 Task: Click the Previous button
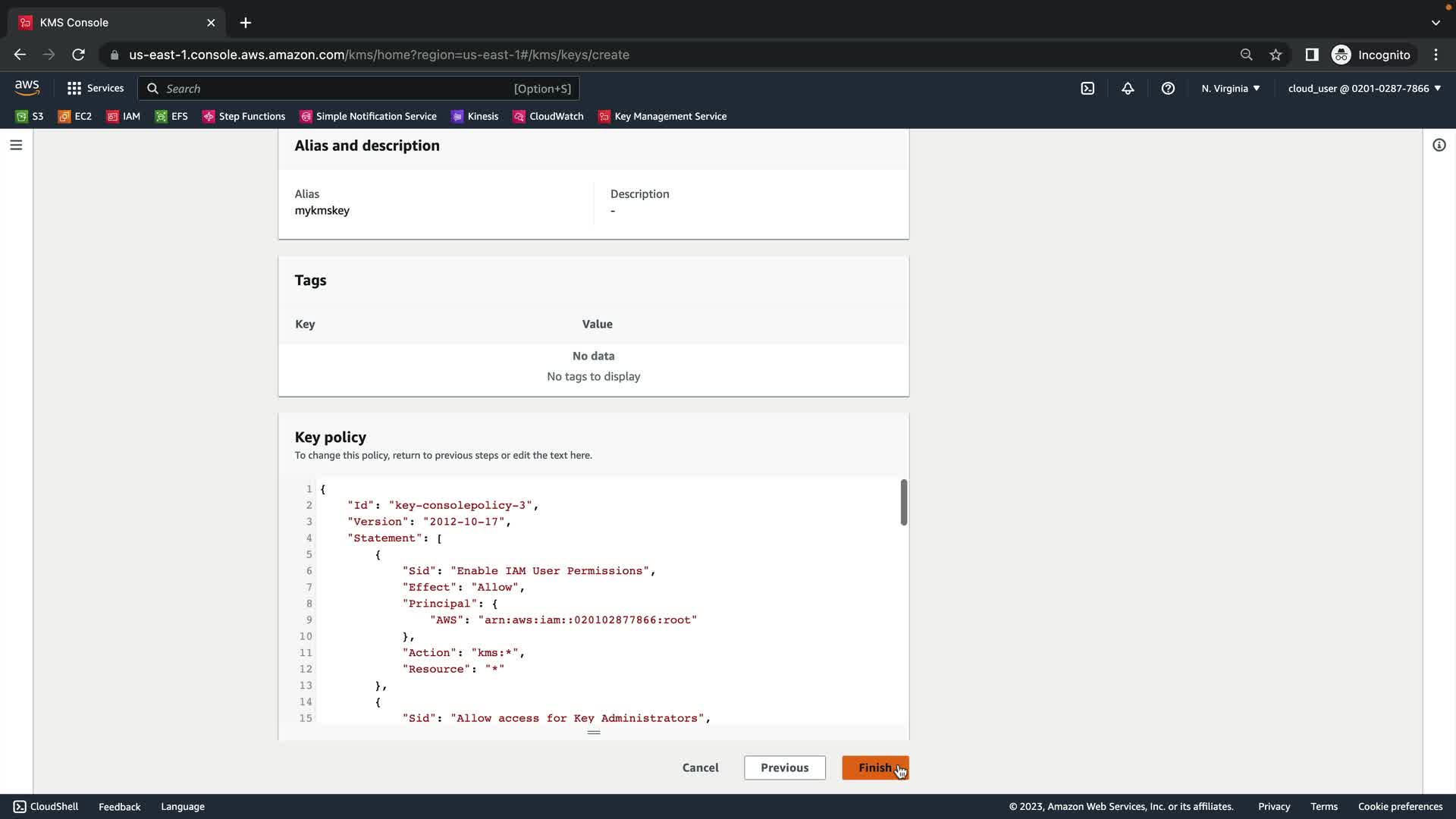(784, 767)
